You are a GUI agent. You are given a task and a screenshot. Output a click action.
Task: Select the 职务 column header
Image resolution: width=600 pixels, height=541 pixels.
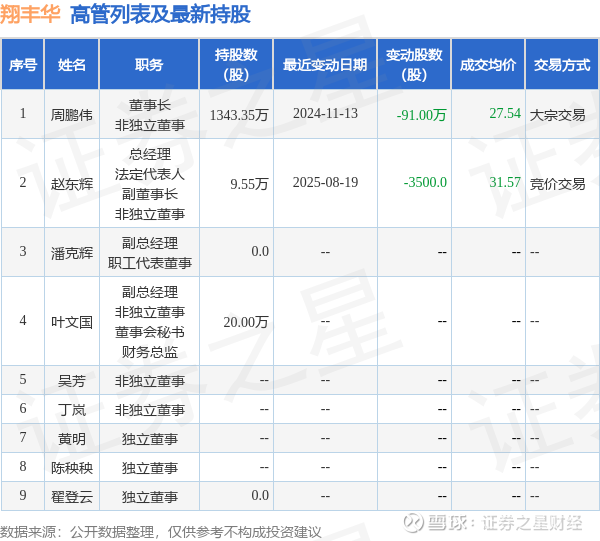149,64
